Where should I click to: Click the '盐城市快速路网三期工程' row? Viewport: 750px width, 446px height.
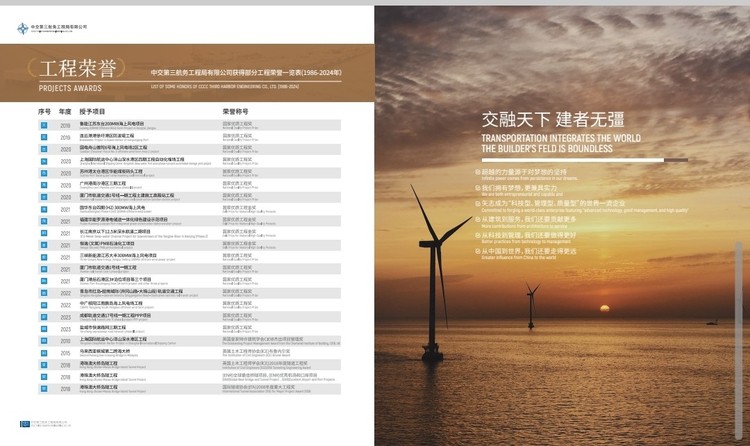pyautogui.click(x=189, y=329)
